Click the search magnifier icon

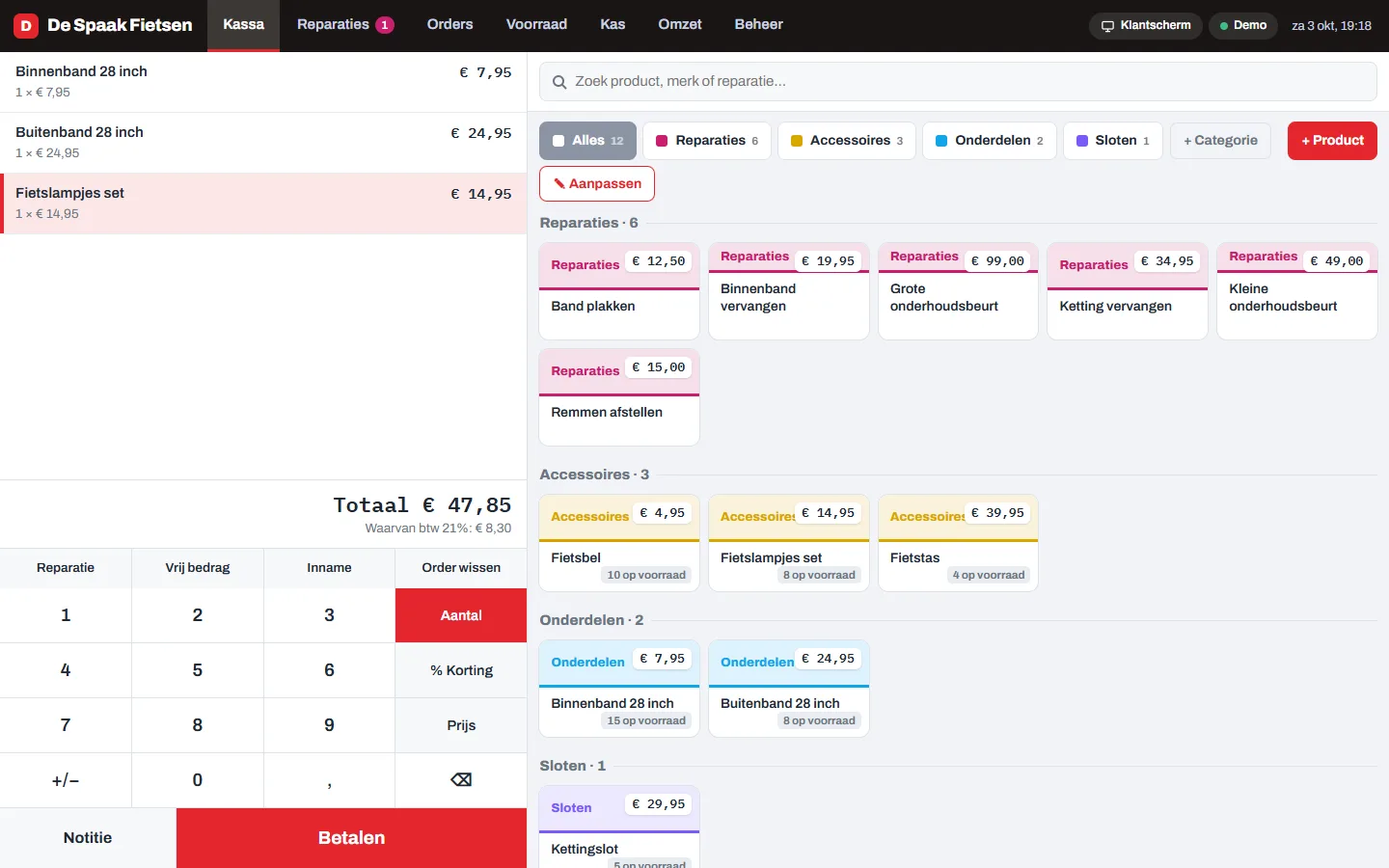[558, 82]
